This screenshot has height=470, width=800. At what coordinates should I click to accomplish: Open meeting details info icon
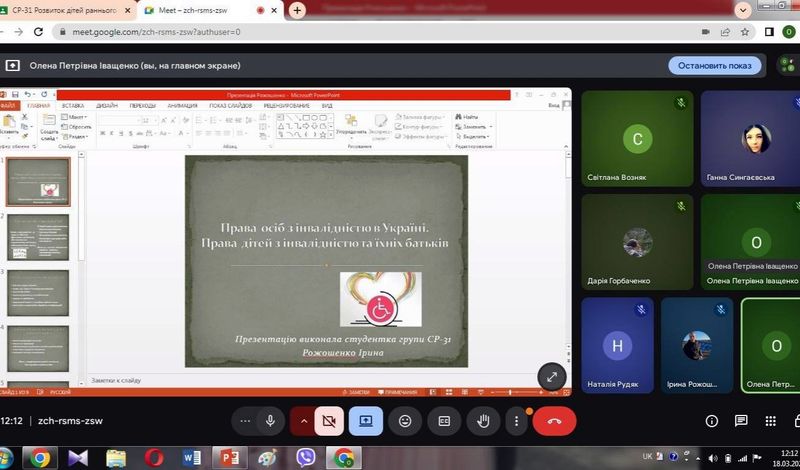tap(712, 421)
